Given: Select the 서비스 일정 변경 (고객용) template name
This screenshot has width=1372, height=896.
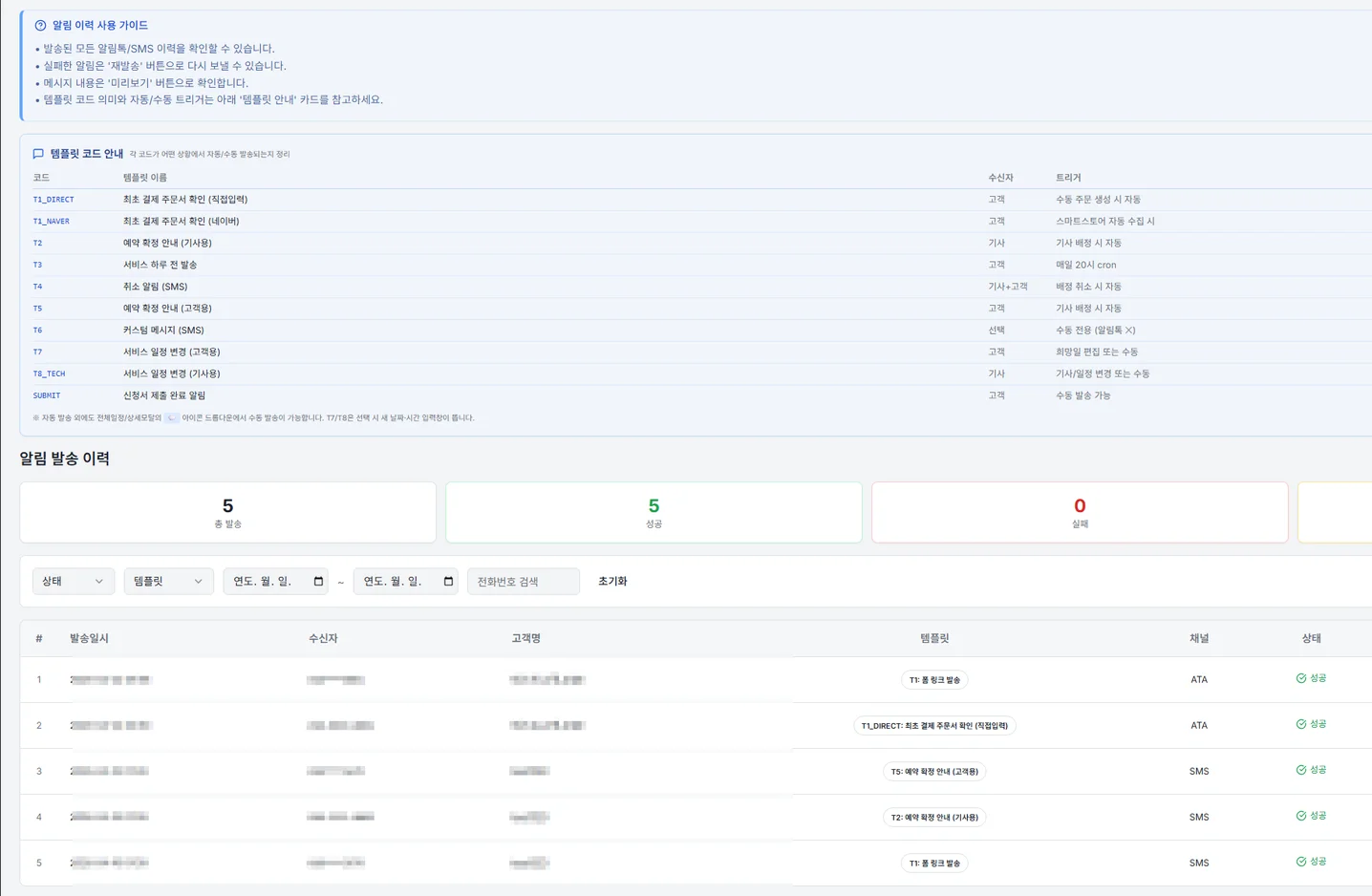Looking at the screenshot, I should click(171, 352).
